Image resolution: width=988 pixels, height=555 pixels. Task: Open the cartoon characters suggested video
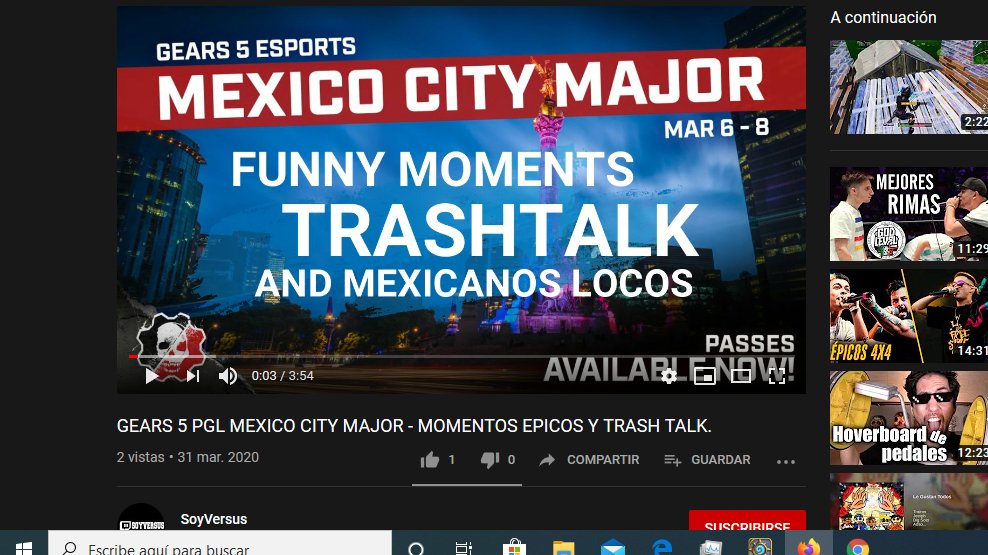click(909, 502)
